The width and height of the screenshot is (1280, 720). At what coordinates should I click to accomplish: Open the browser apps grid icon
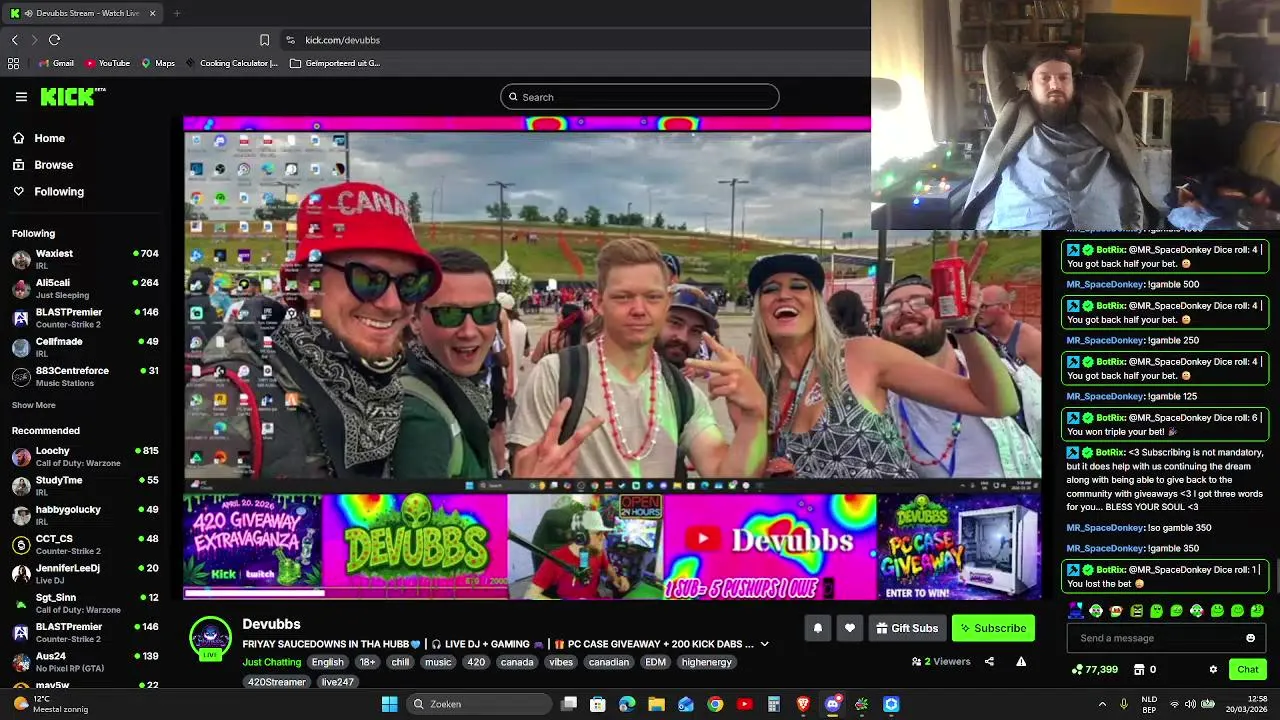tap(13, 63)
